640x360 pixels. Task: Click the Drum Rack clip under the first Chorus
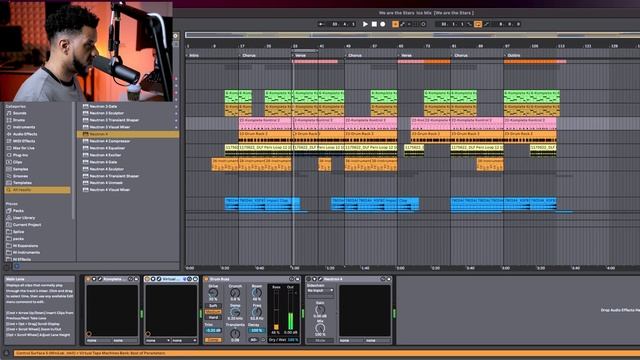coord(265,136)
